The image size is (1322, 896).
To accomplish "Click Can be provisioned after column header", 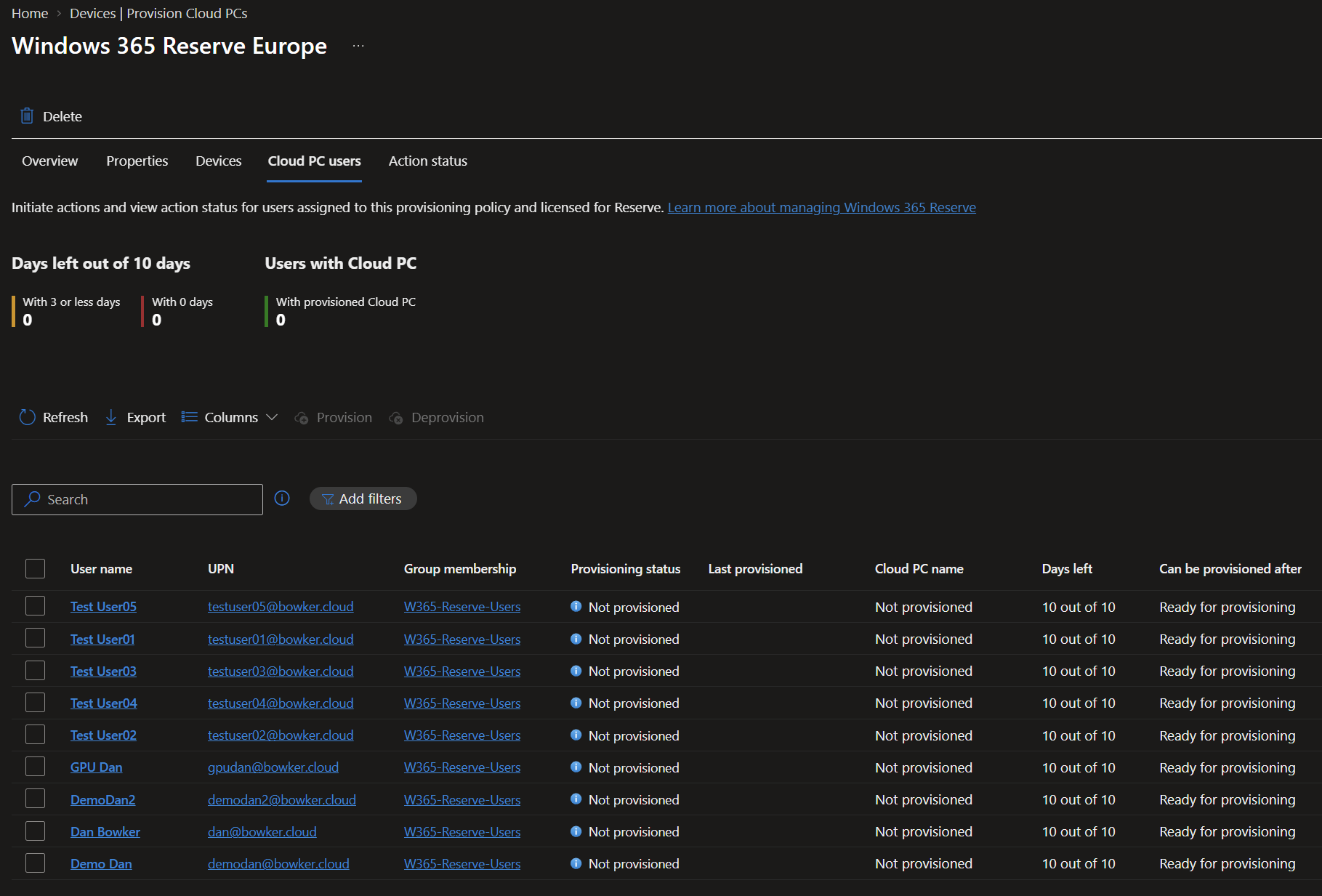I will 1230,568.
